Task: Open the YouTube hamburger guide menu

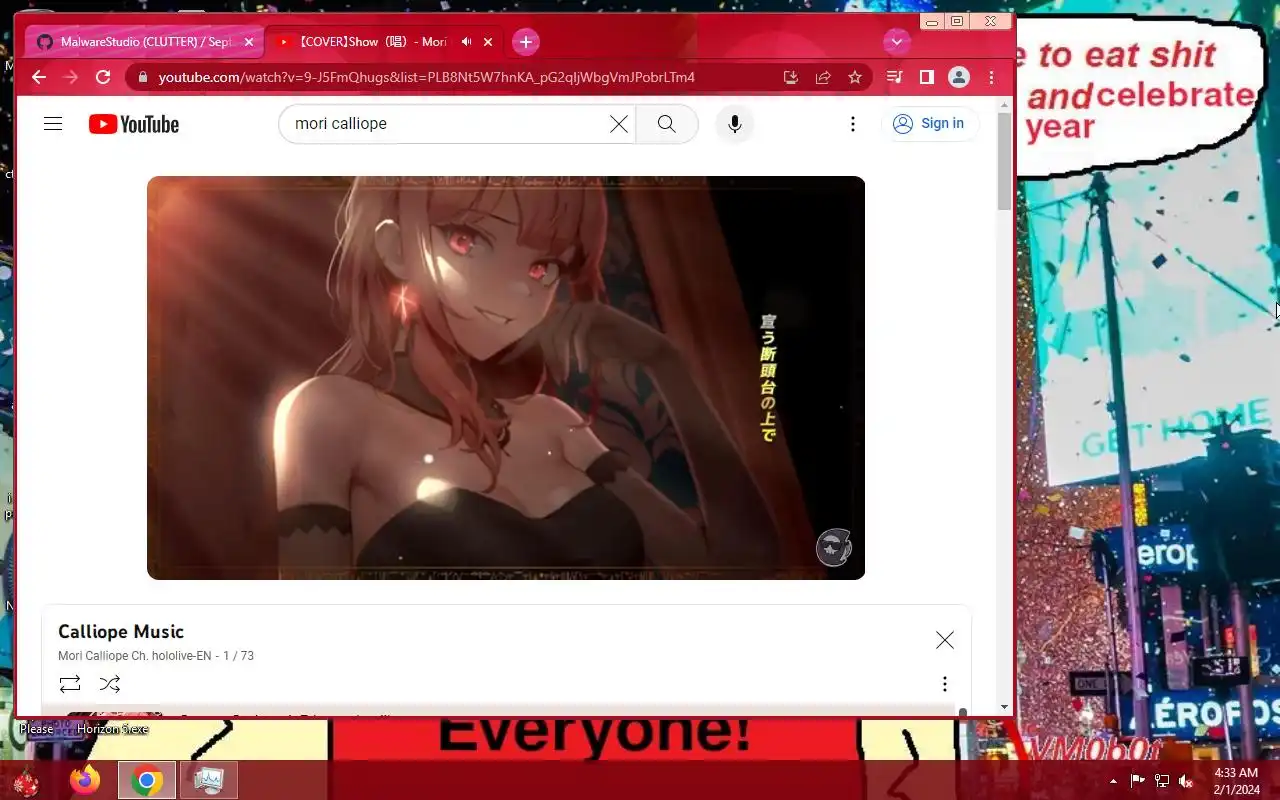Action: (53, 124)
